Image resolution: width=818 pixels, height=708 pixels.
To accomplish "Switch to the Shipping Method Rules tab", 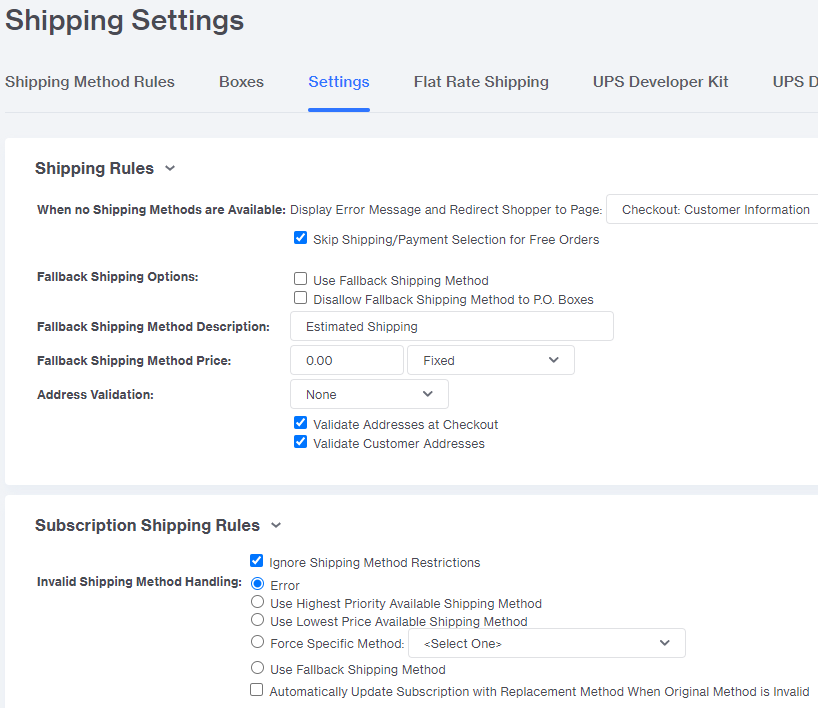I will pos(90,82).
